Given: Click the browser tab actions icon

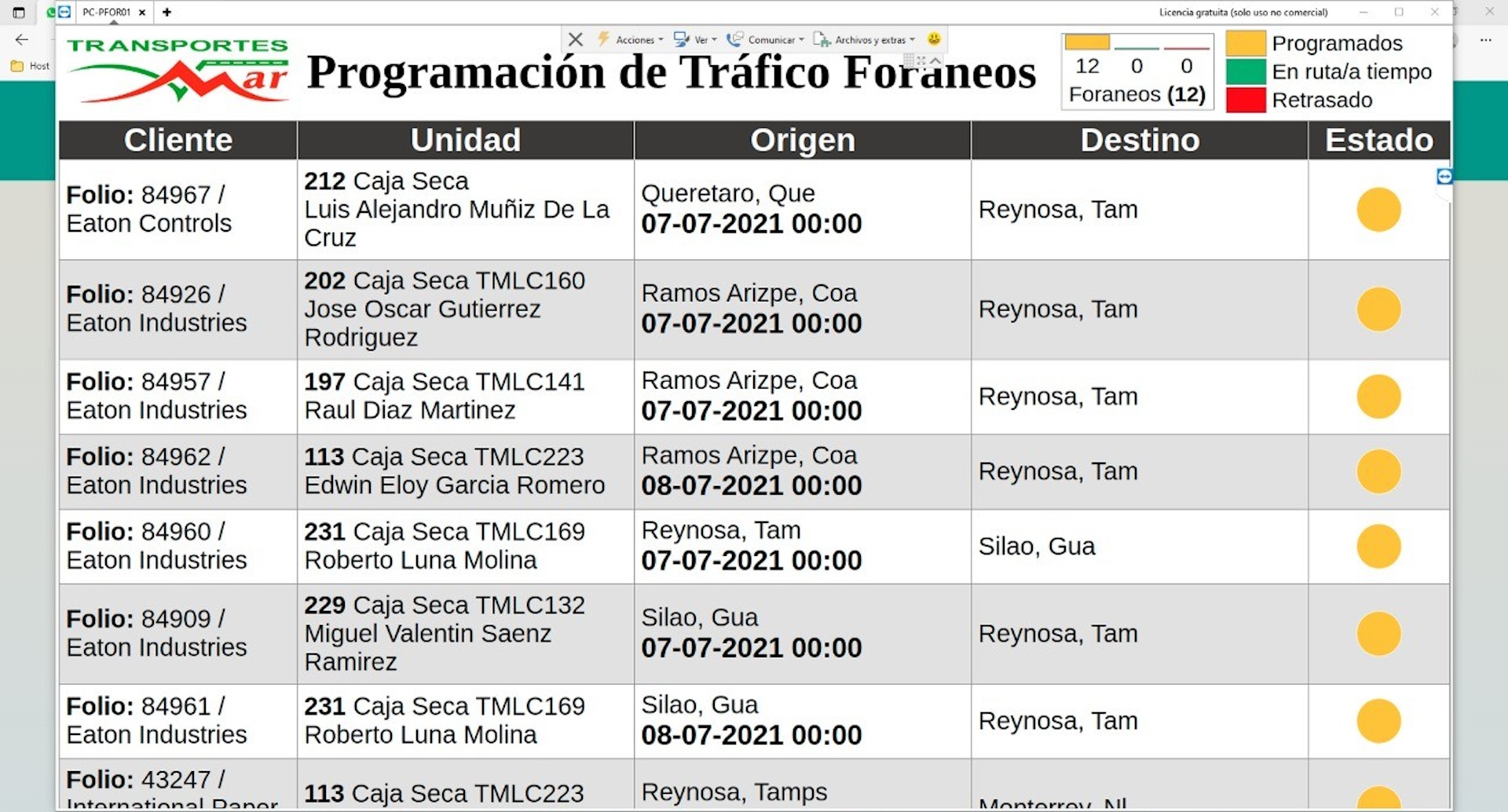Looking at the screenshot, I should click(x=19, y=12).
